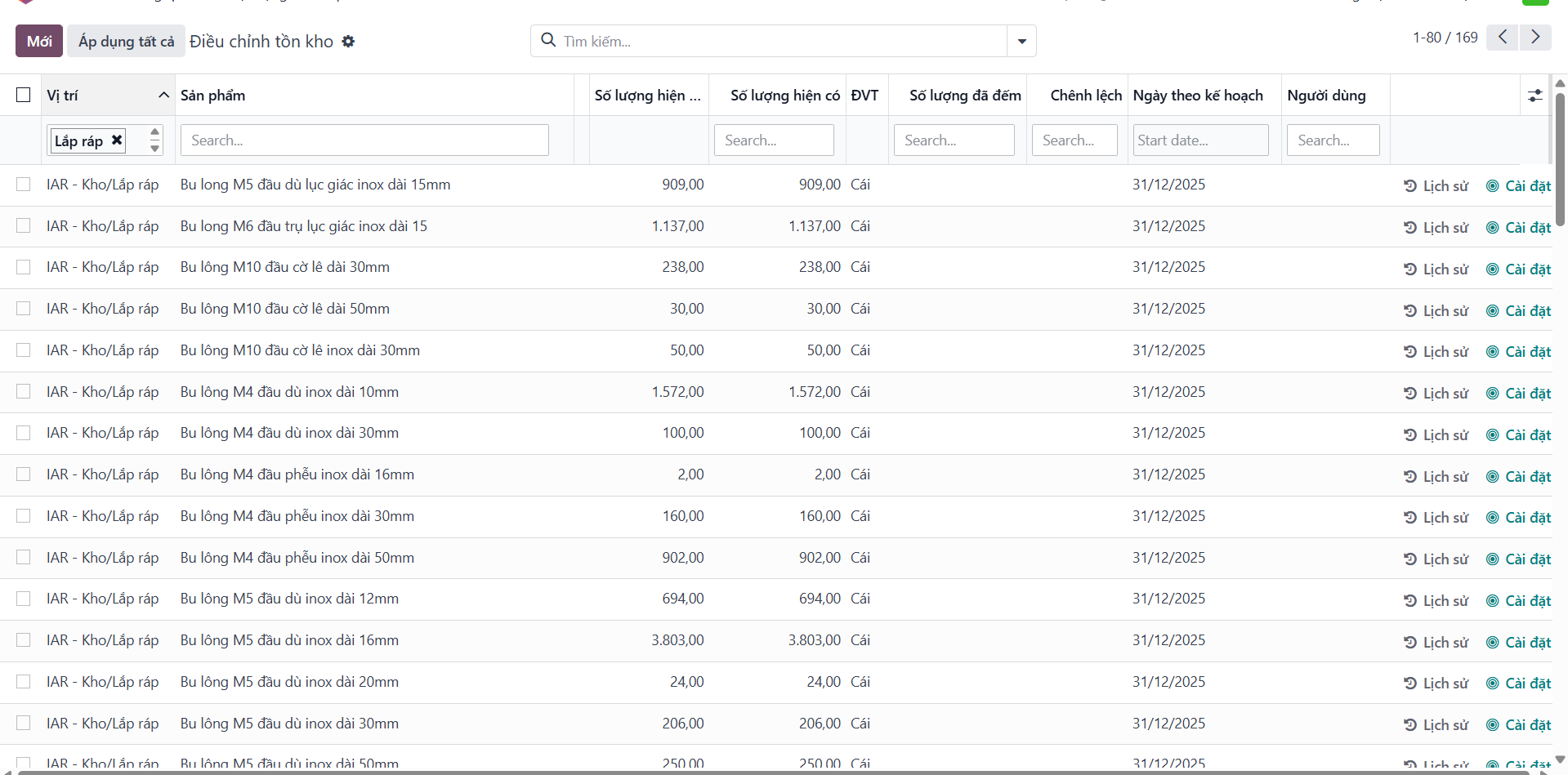
Task: Focus the Start date filter field
Action: click(1200, 140)
